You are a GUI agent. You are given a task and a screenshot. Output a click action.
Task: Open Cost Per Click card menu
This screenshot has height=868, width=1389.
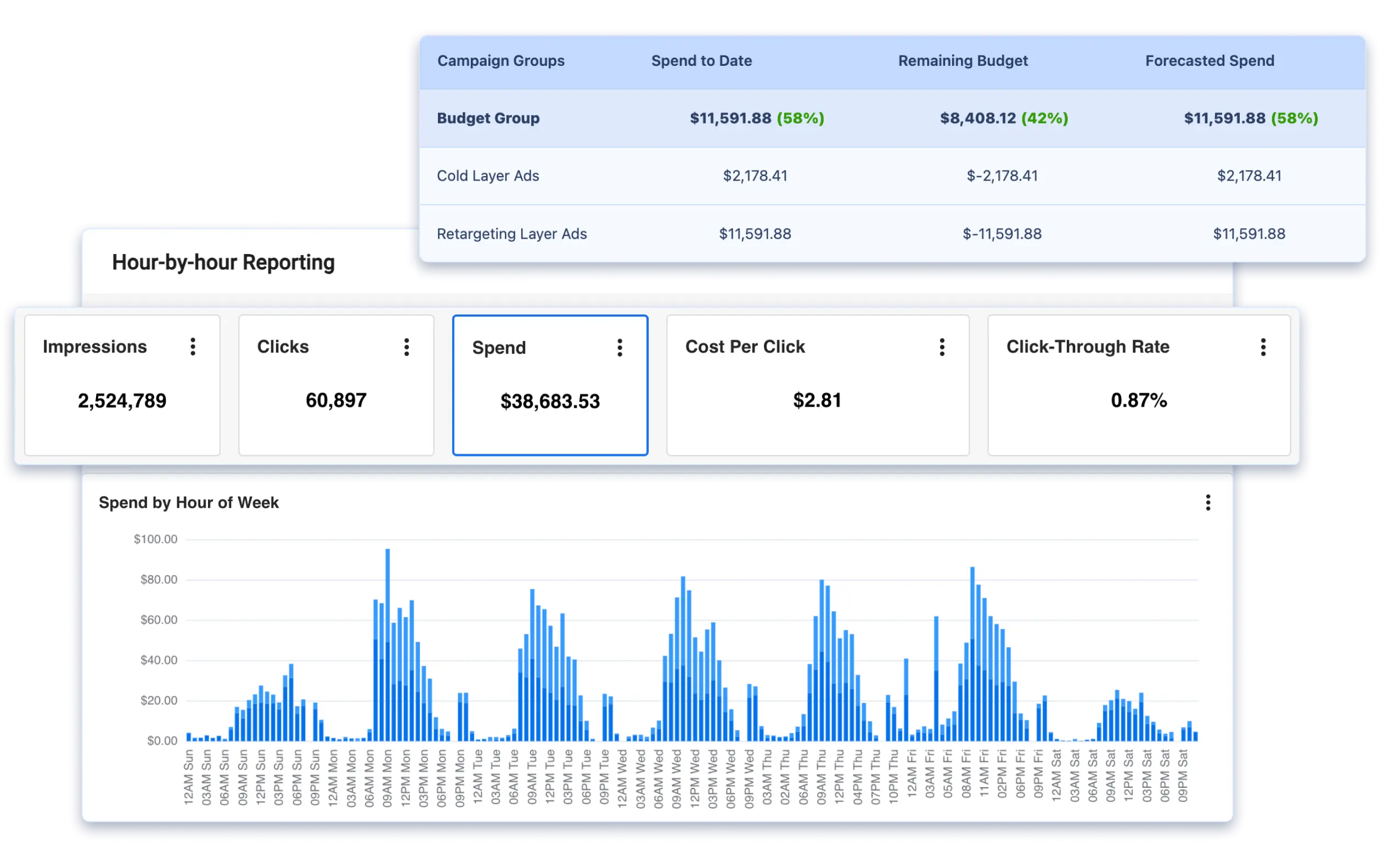pyautogui.click(x=942, y=347)
